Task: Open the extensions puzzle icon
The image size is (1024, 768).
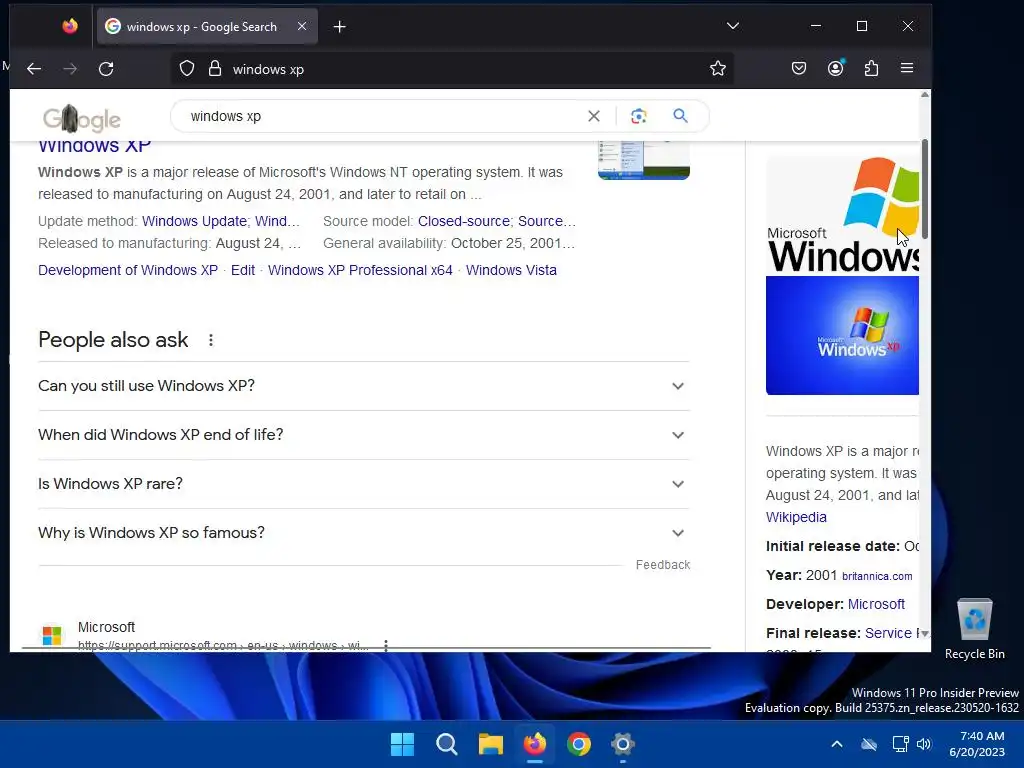Action: click(x=871, y=69)
